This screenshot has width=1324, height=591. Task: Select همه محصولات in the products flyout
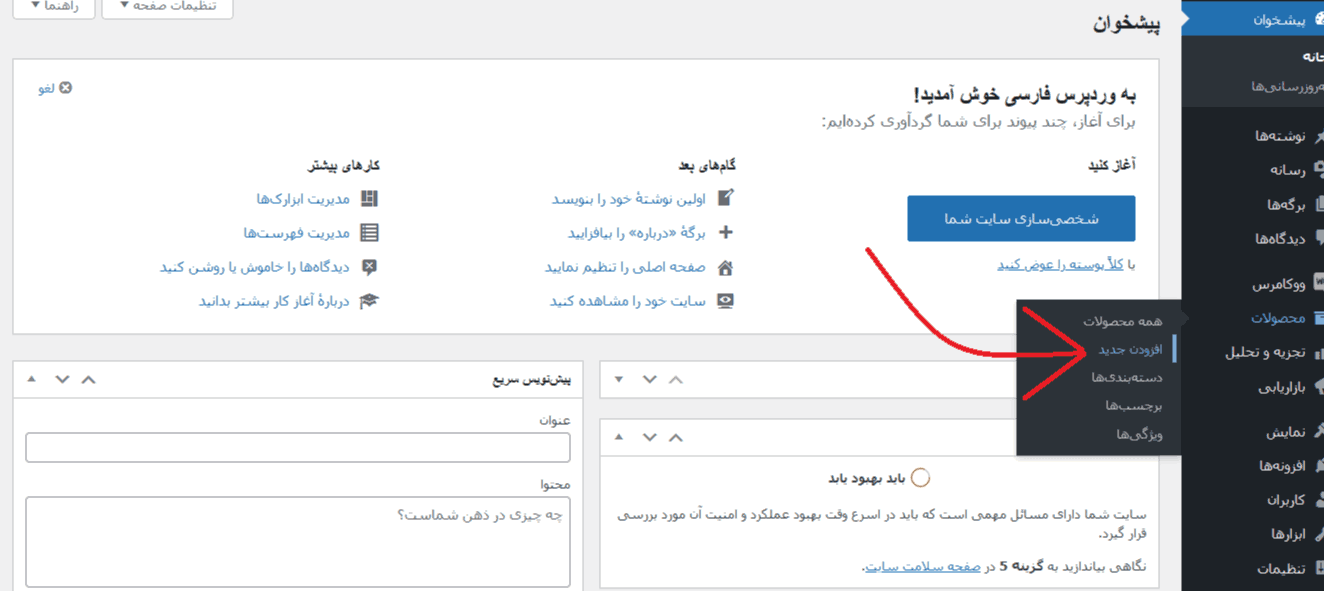coord(1122,321)
